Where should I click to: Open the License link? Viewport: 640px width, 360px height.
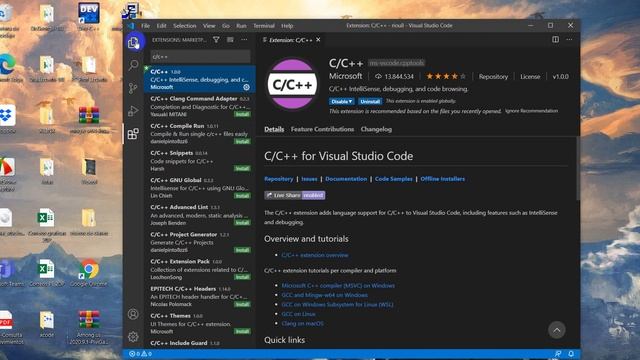coord(530,76)
